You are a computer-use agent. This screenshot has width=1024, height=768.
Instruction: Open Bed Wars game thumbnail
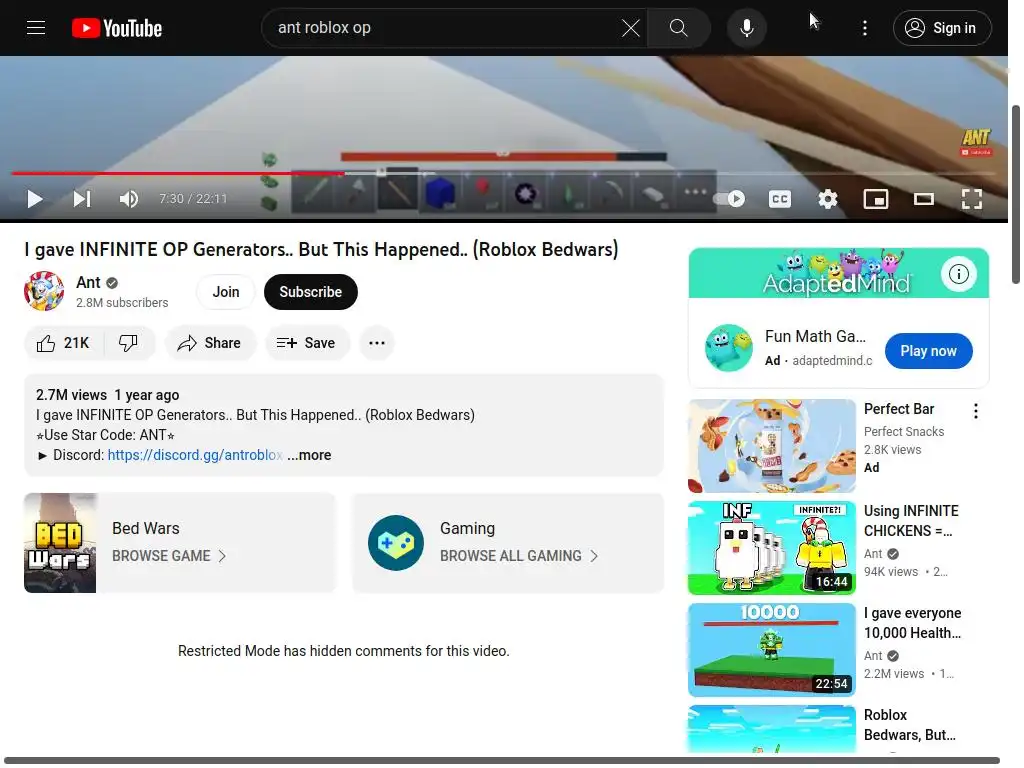click(60, 543)
